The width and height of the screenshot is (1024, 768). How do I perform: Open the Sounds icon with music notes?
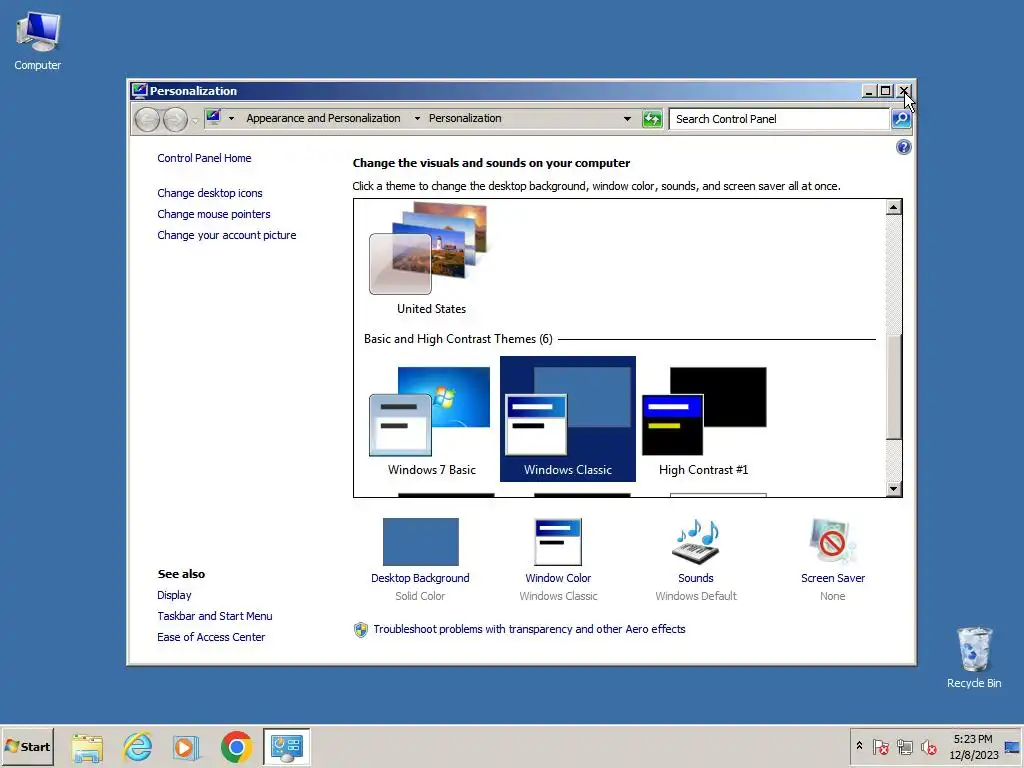[x=696, y=542]
